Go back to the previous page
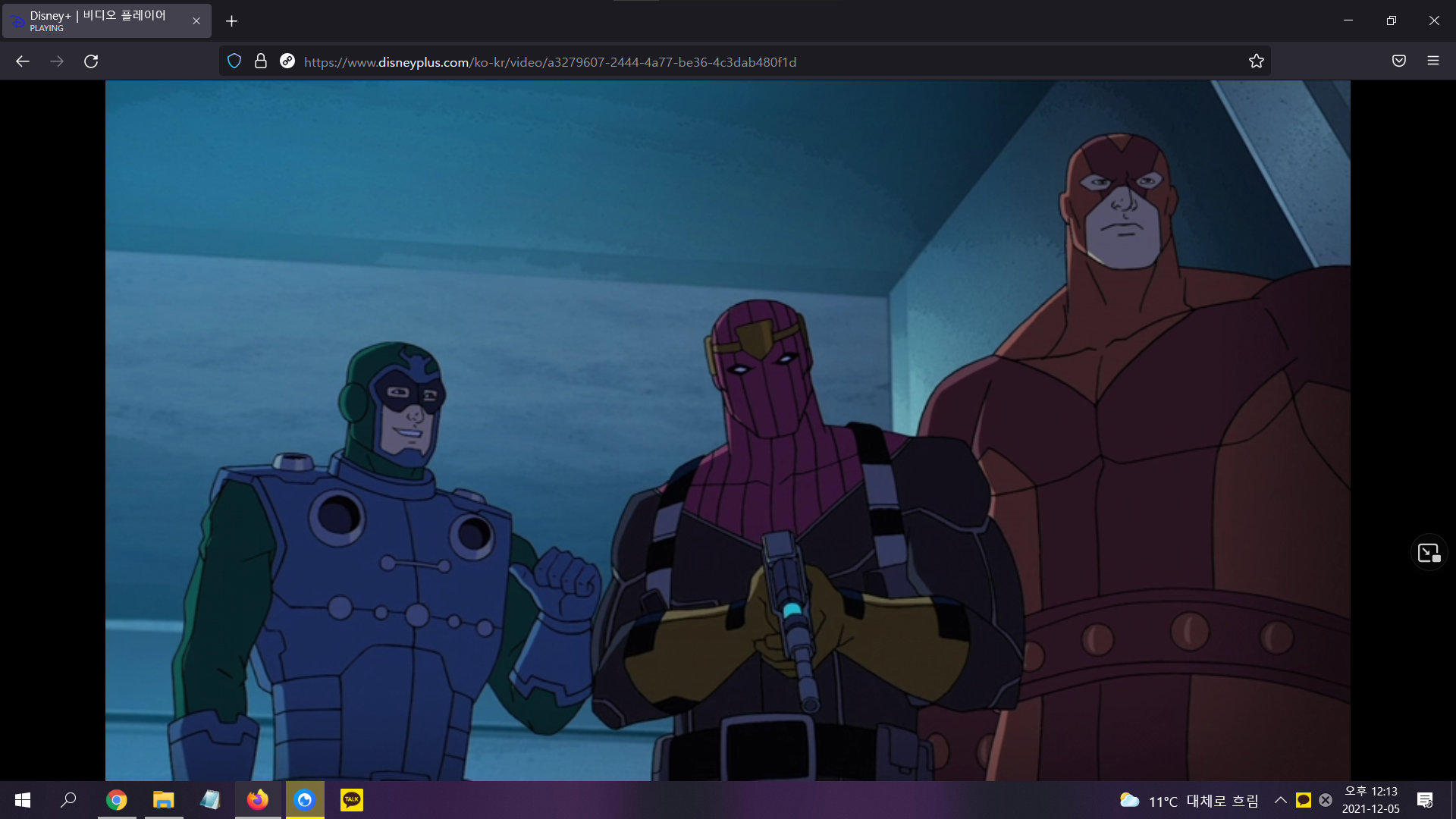The height and width of the screenshot is (819, 1456). point(23,61)
